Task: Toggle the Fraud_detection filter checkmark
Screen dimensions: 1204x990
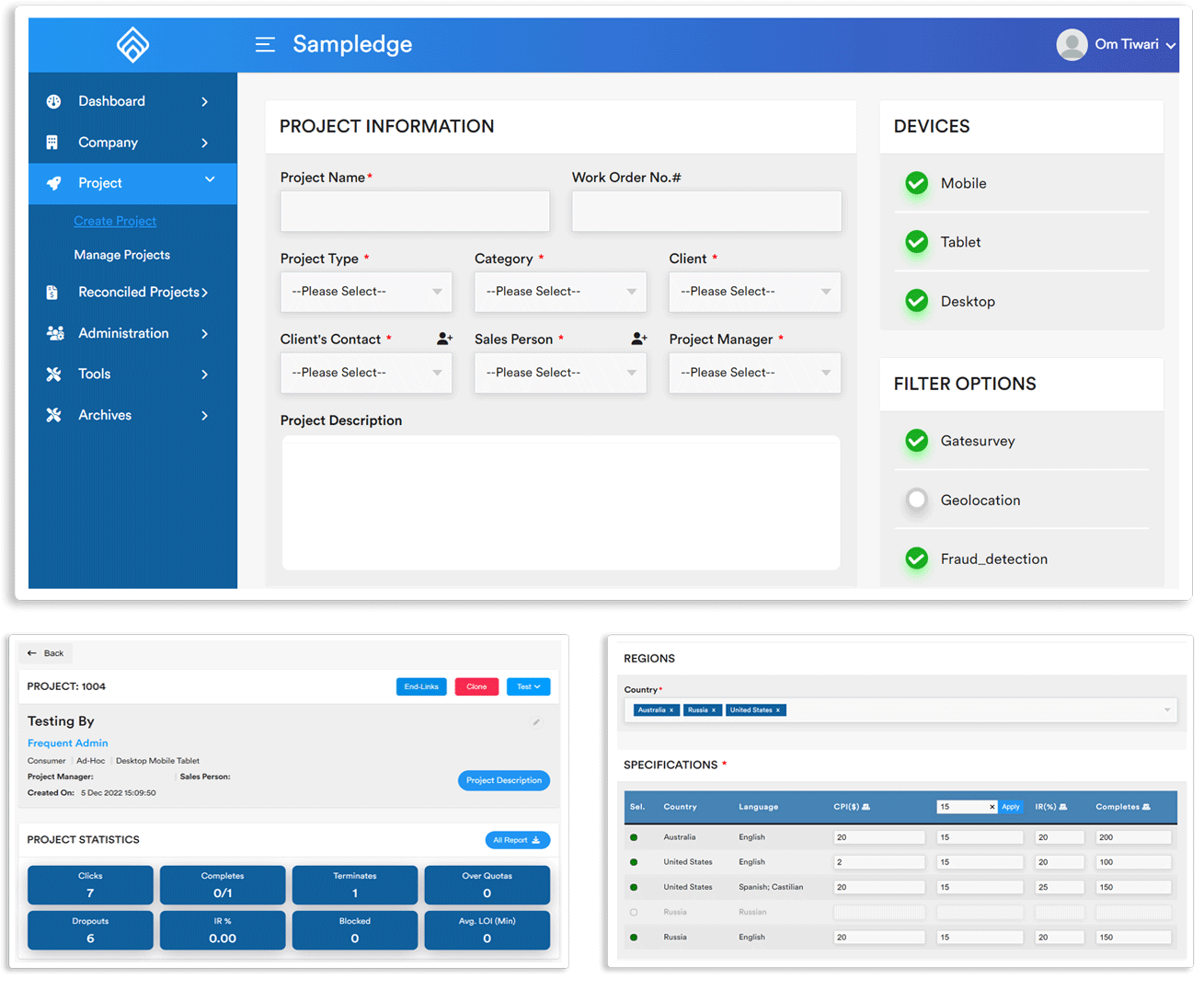Action: [x=916, y=558]
